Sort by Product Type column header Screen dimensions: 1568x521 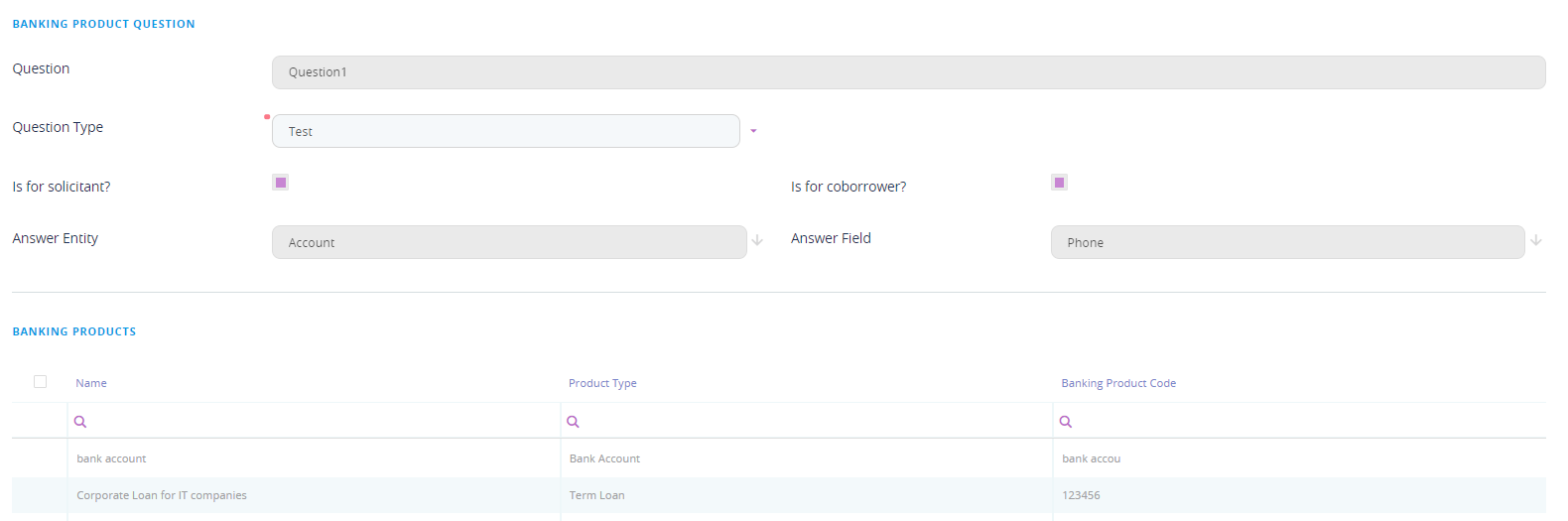[x=602, y=383]
